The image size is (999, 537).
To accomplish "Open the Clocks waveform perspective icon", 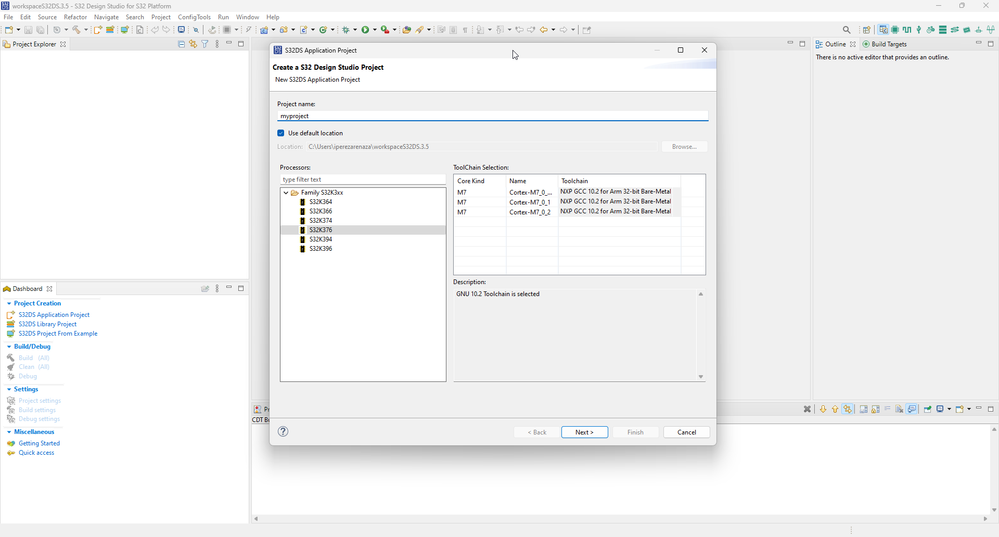I will (907, 29).
